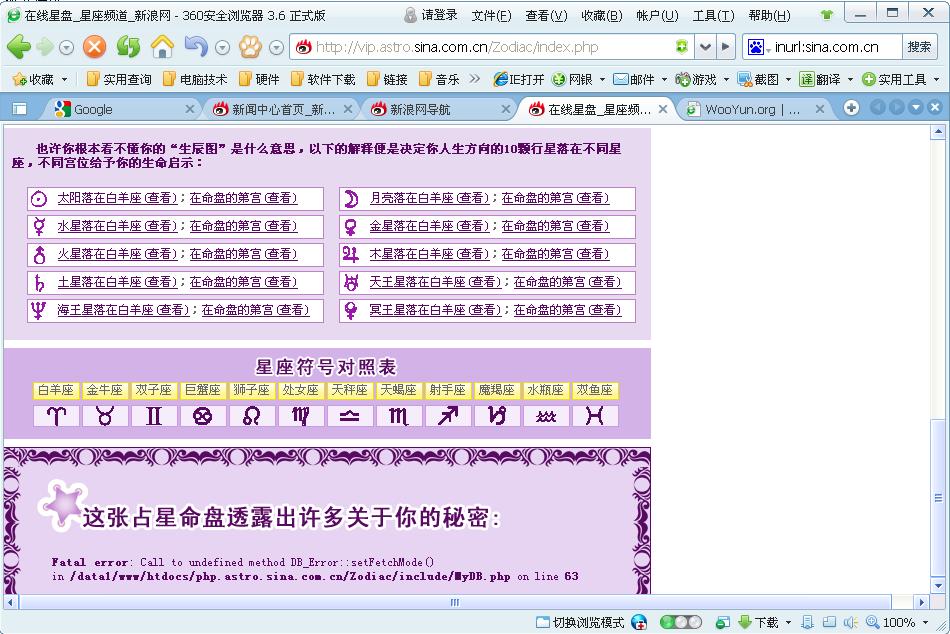Open the 电脑技术 bookmark folder
Screen dimensions: 950x634
[196, 79]
